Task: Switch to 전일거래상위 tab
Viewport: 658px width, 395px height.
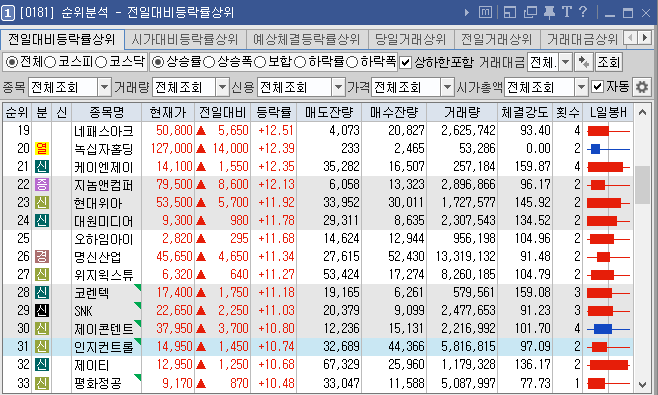Action: click(497, 39)
